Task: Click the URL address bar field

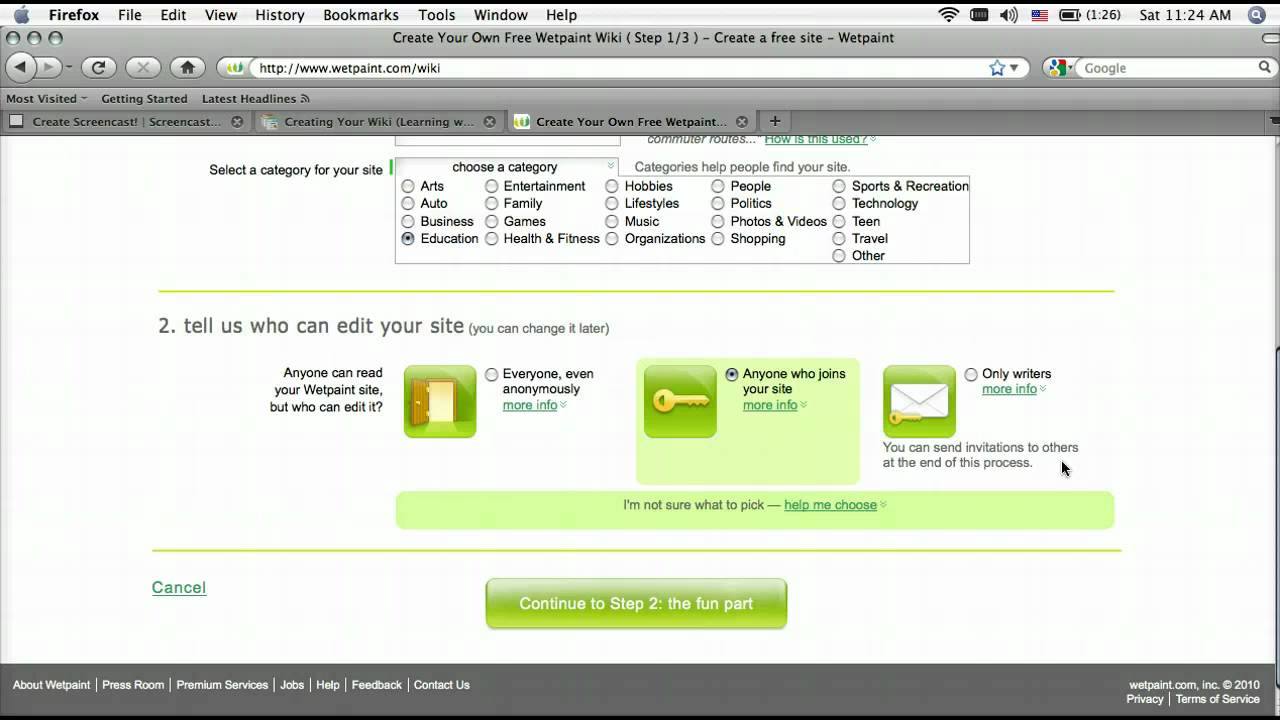Action: (620, 68)
